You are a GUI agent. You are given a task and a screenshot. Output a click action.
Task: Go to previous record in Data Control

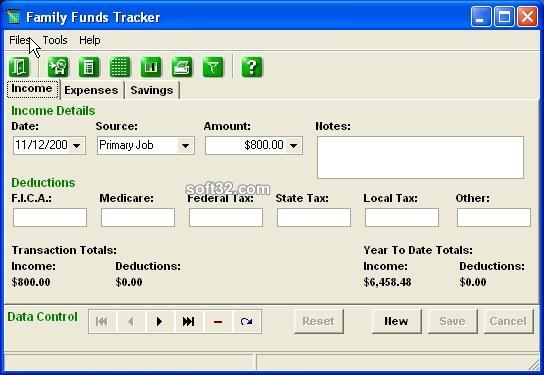click(x=131, y=322)
